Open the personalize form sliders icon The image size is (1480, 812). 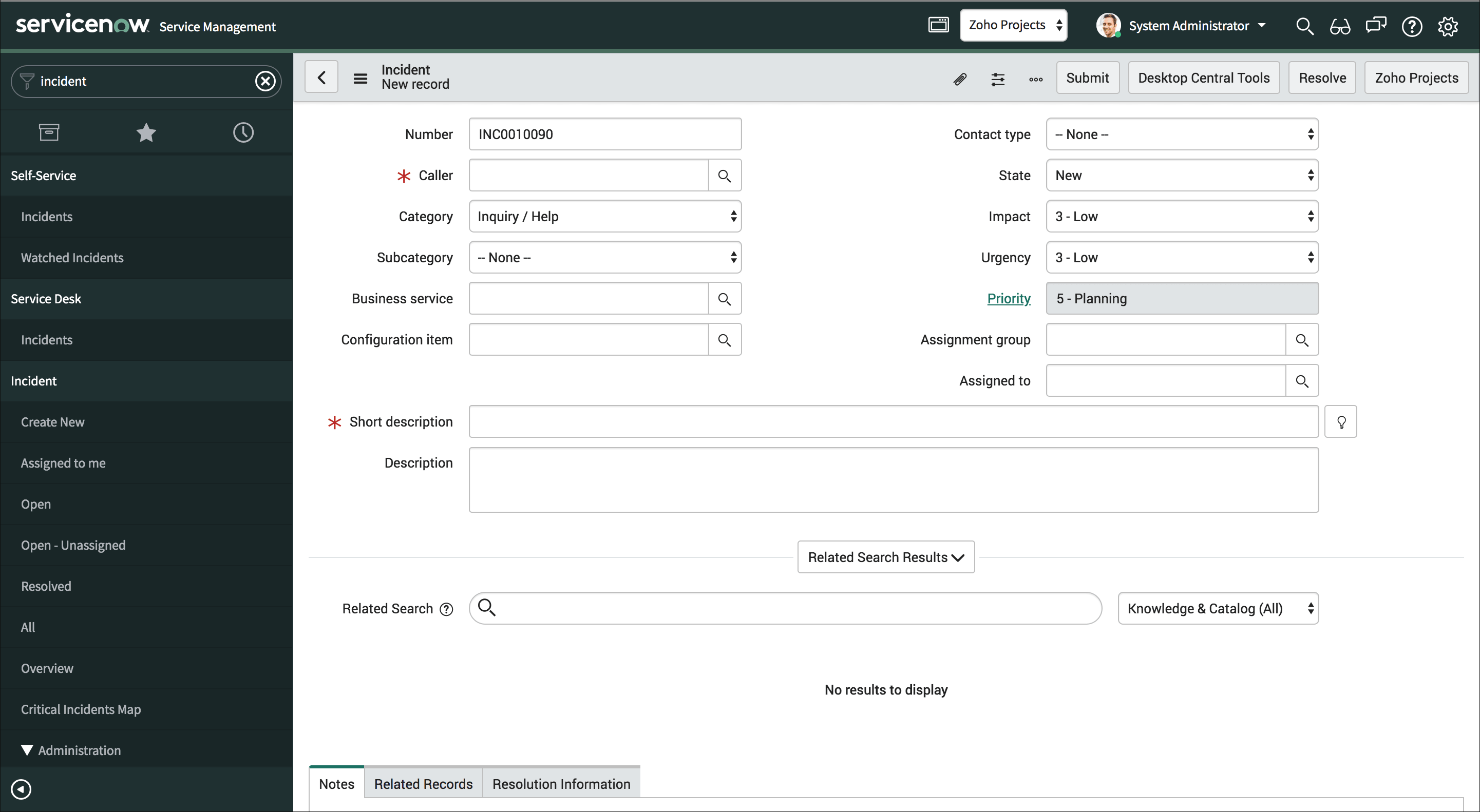point(997,79)
